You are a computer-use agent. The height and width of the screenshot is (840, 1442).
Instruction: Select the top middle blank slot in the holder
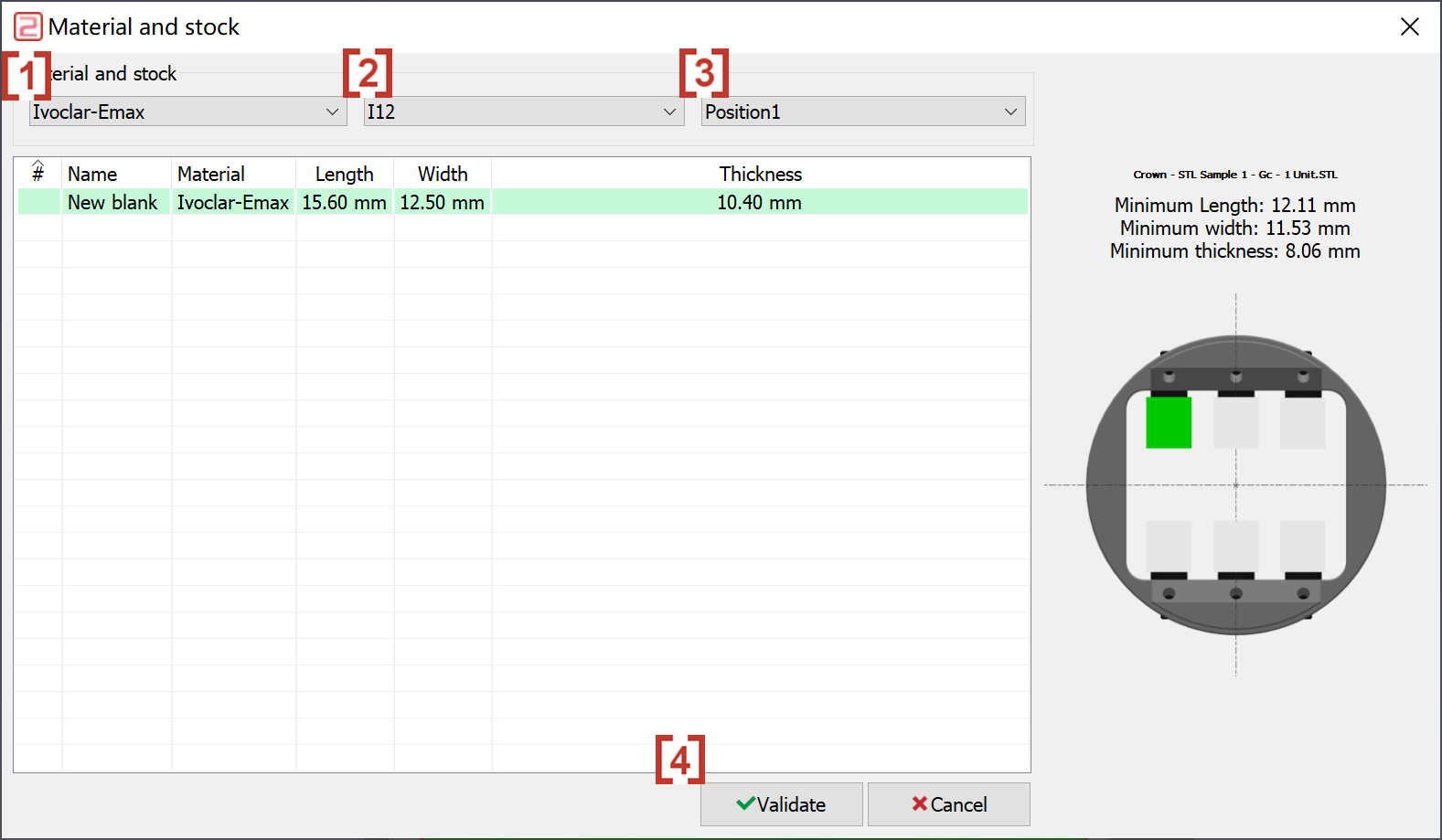1236,422
